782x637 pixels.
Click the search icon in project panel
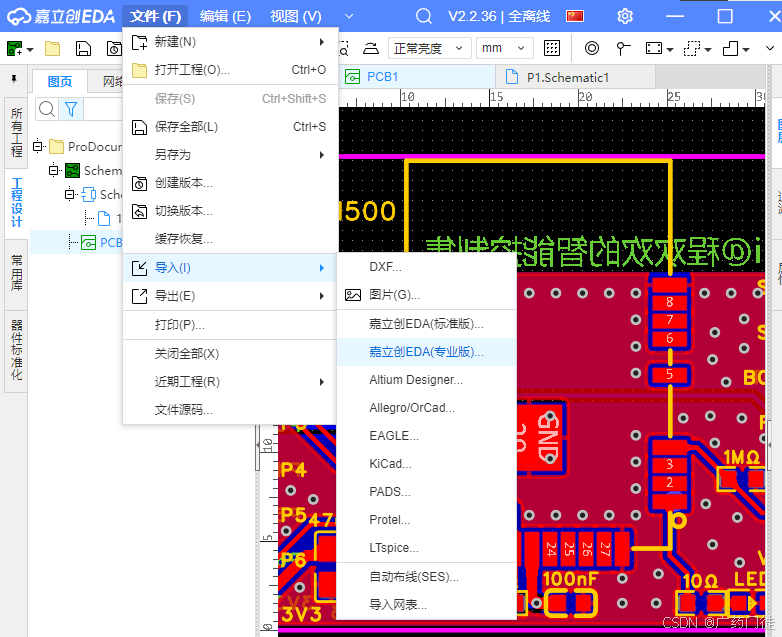pos(47,109)
